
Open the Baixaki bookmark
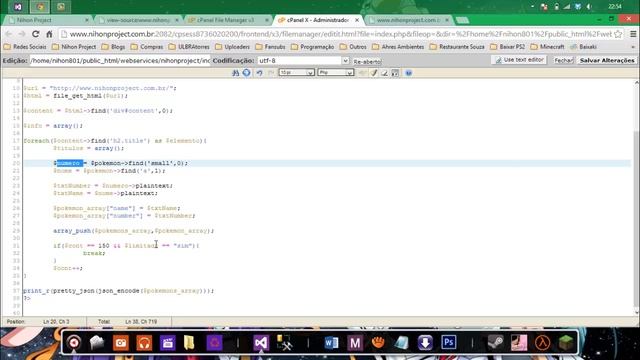pos(583,47)
